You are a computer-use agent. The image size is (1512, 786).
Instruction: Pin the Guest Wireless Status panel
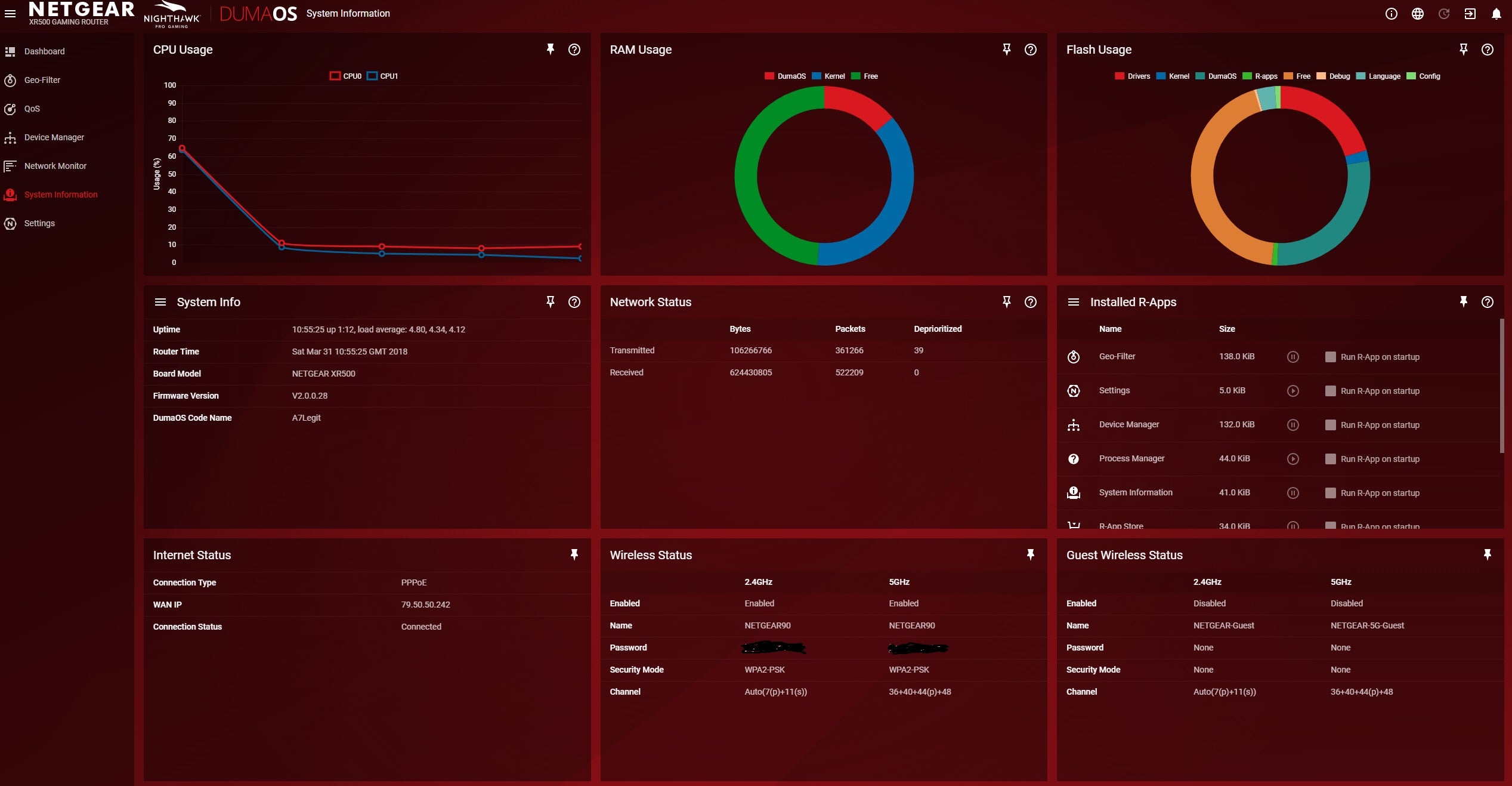point(1487,555)
